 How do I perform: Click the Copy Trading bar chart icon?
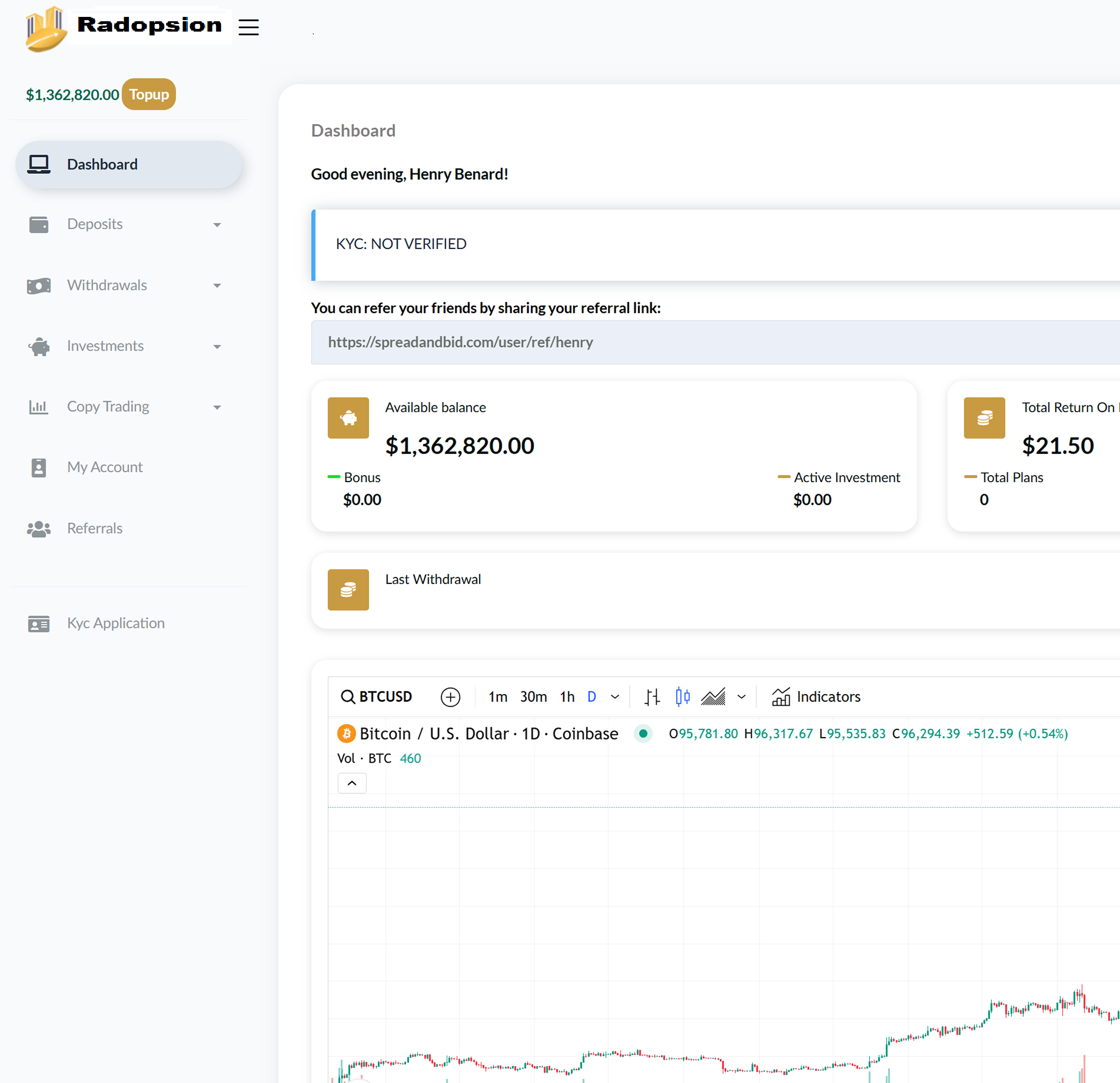tap(39, 407)
